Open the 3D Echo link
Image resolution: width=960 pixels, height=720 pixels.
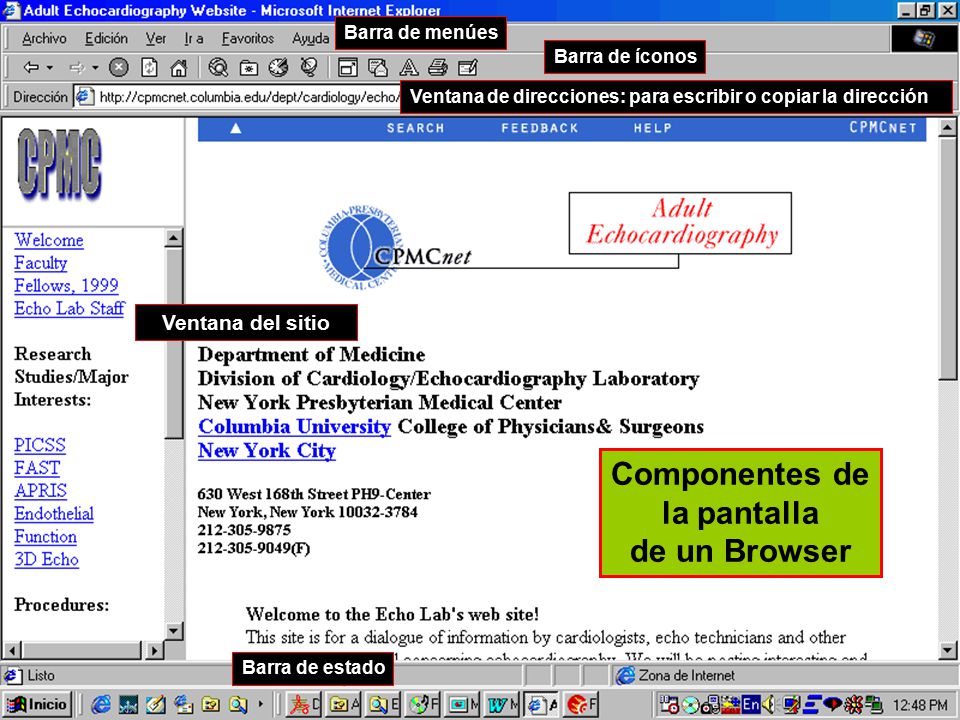coord(47,560)
